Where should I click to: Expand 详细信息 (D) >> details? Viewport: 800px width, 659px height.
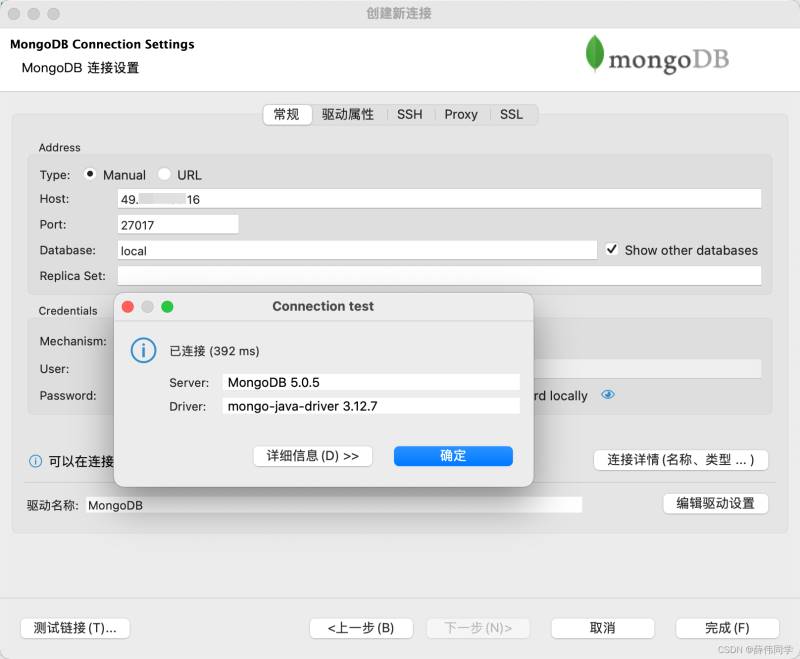tap(313, 456)
